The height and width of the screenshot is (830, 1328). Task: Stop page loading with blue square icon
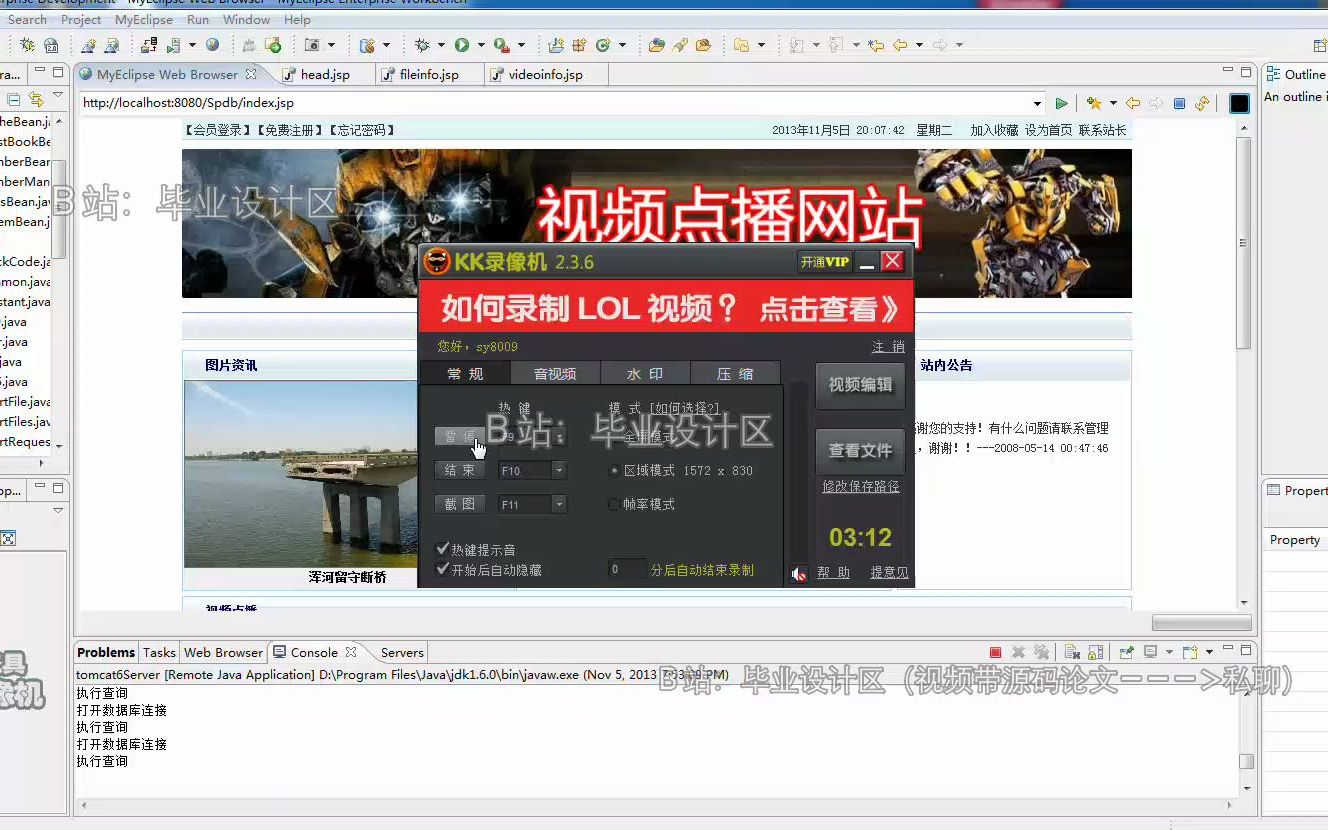click(x=1179, y=103)
